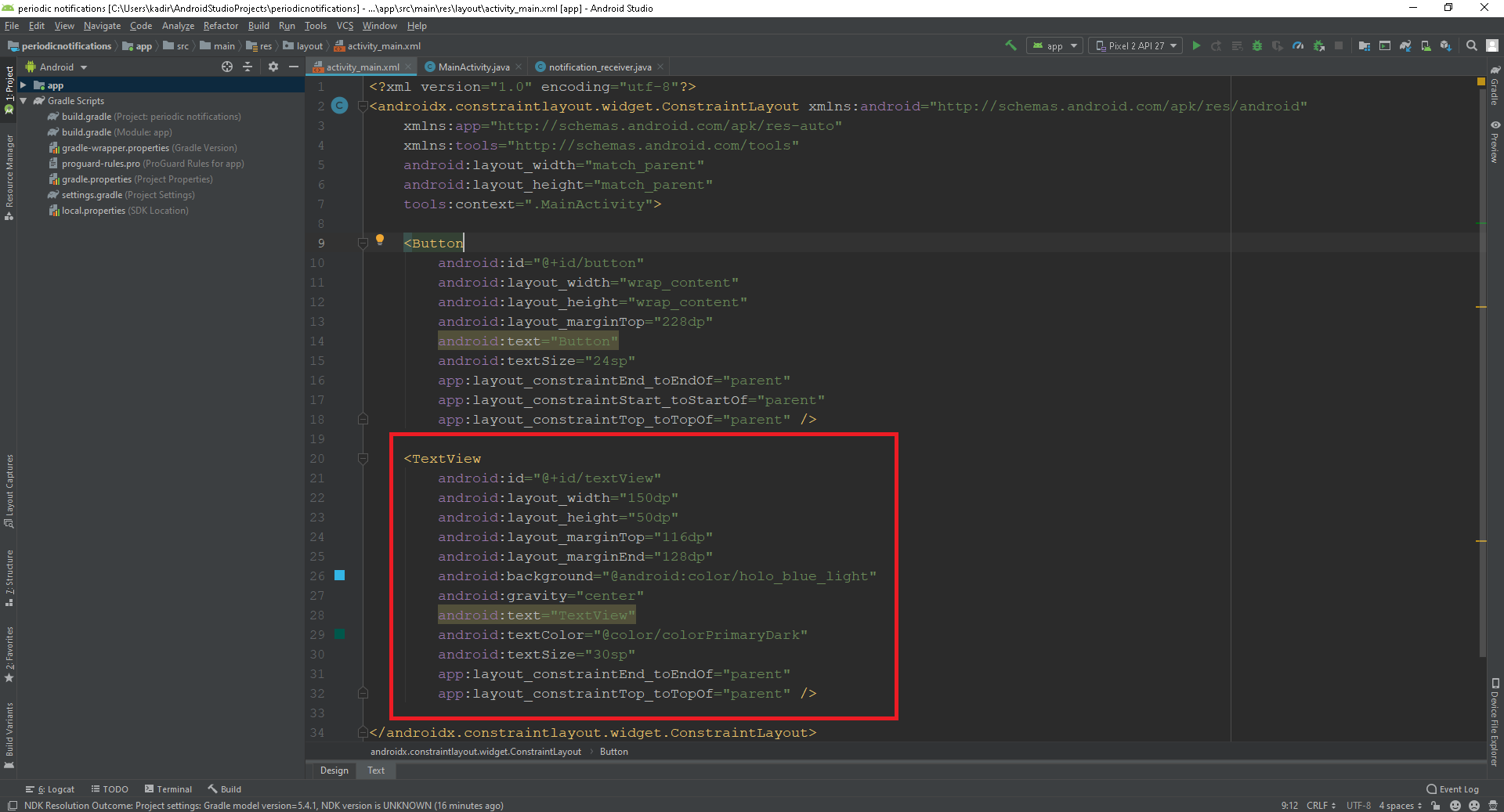Fold the Button element on line 9
The height and width of the screenshot is (812, 1504).
coord(363,243)
